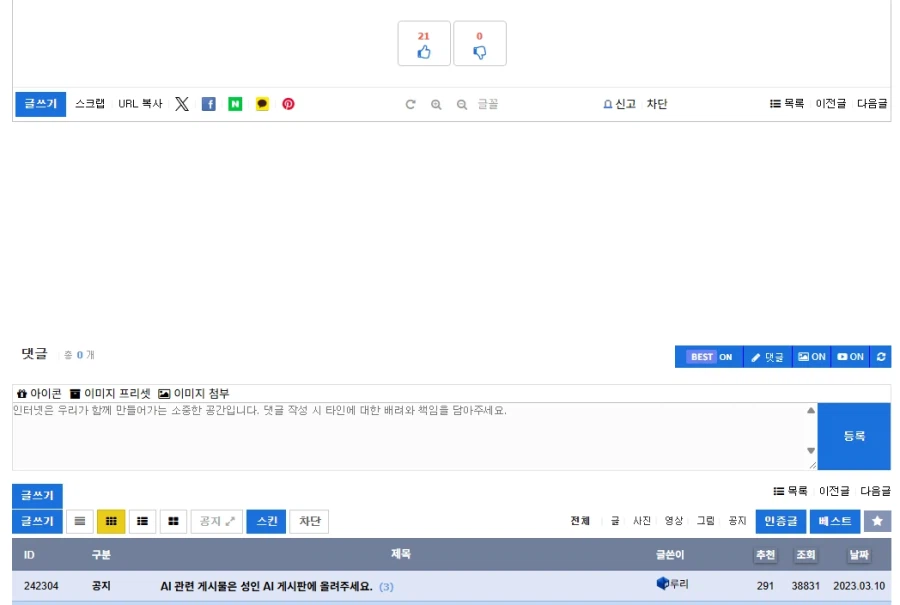Viewport: 900px width, 605px height.
Task: Toggle 공지 expand notices button
Action: pos(216,521)
